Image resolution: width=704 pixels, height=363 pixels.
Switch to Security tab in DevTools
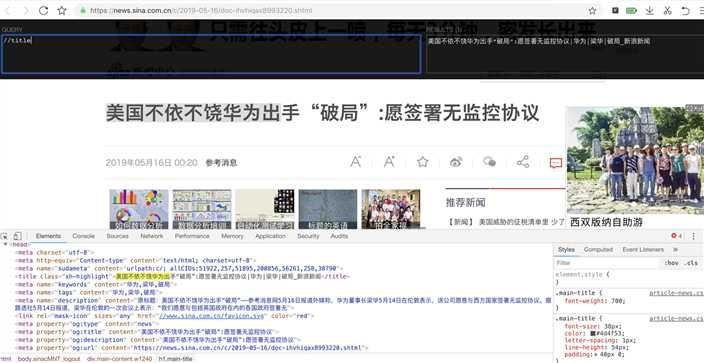coord(308,236)
